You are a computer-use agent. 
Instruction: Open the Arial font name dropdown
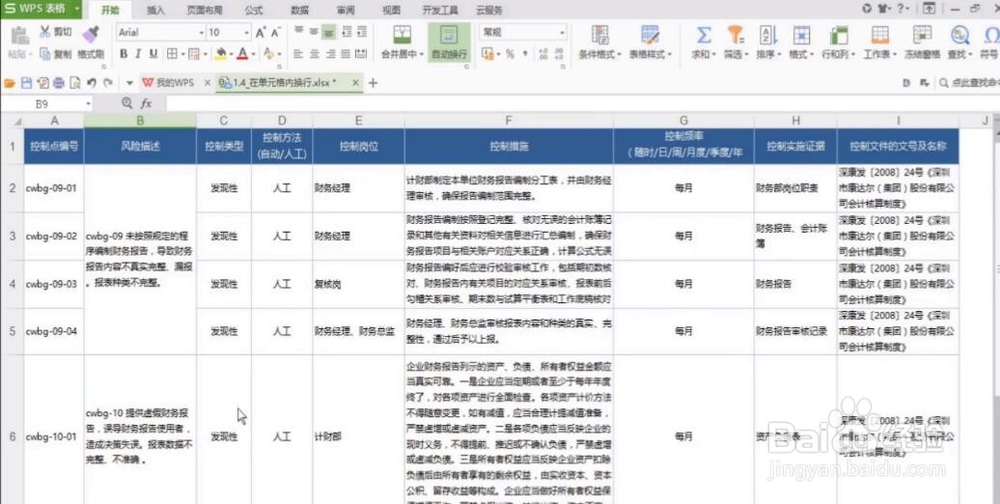202,33
